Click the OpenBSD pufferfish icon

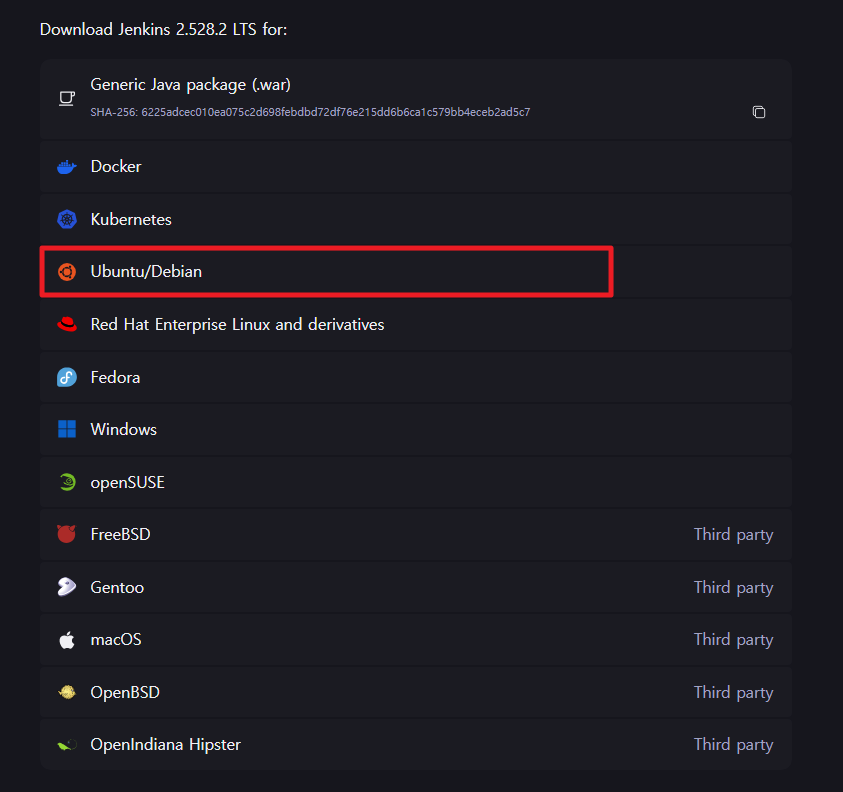tap(67, 692)
